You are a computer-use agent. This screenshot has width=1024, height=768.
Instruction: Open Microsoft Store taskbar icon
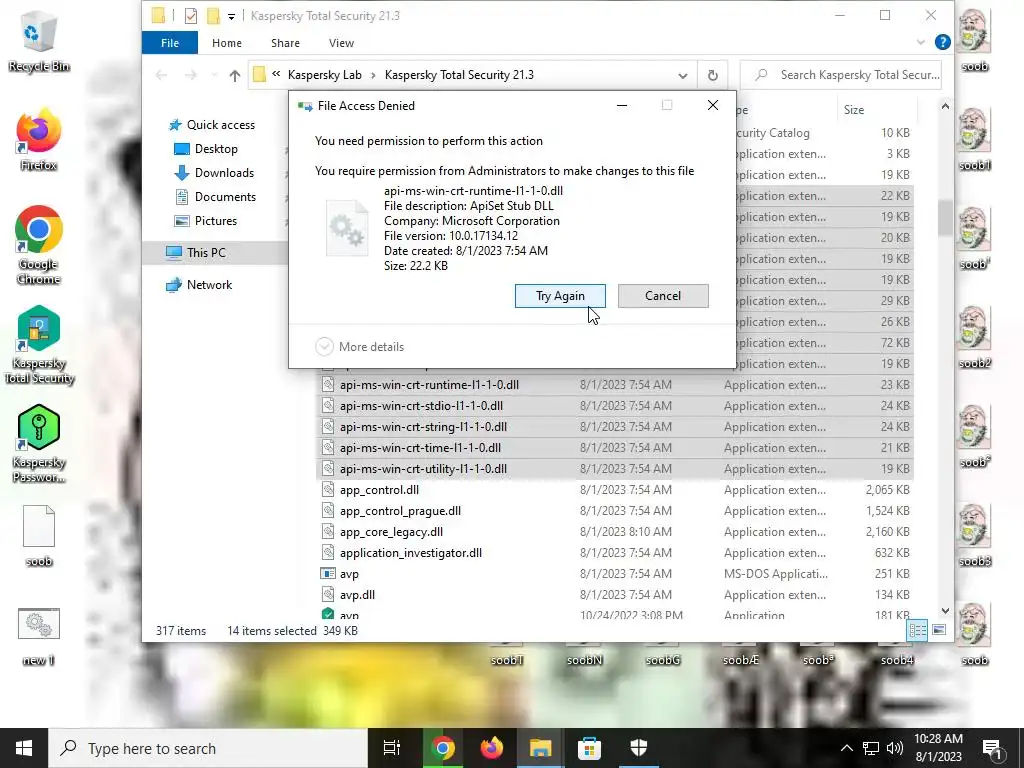(x=589, y=748)
